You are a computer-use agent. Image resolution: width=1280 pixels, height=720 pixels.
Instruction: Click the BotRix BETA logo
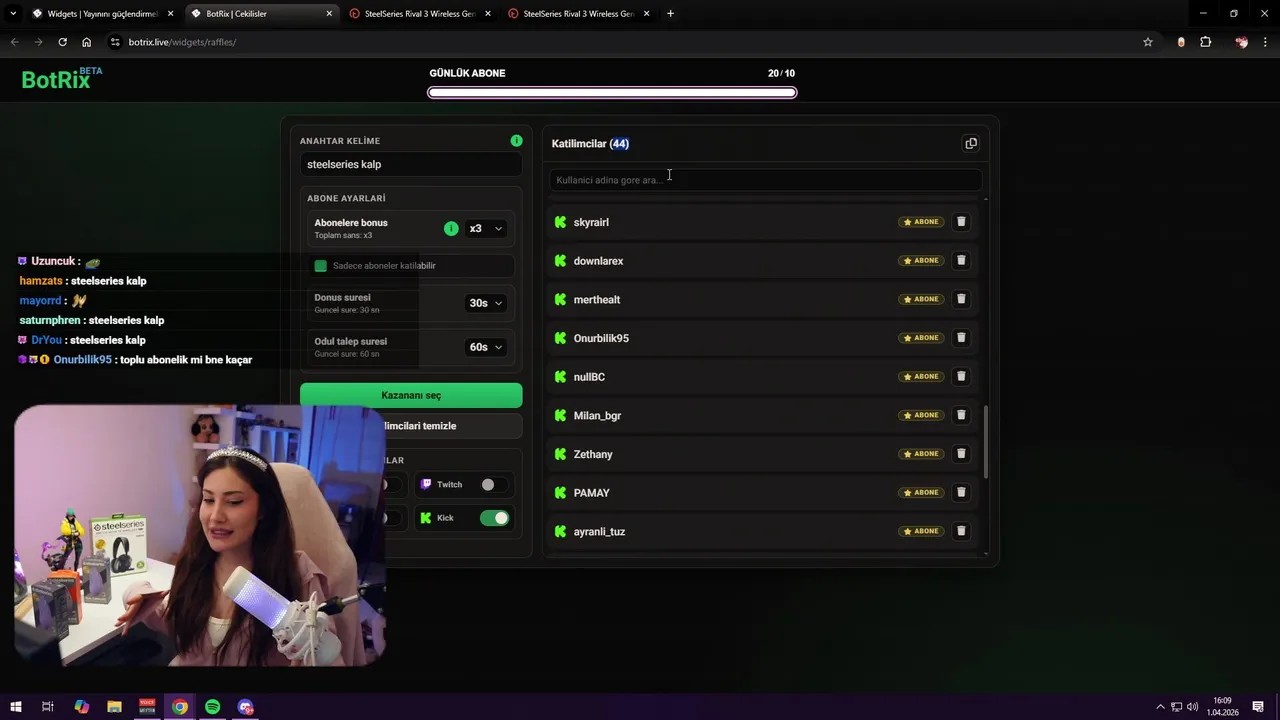[61, 79]
